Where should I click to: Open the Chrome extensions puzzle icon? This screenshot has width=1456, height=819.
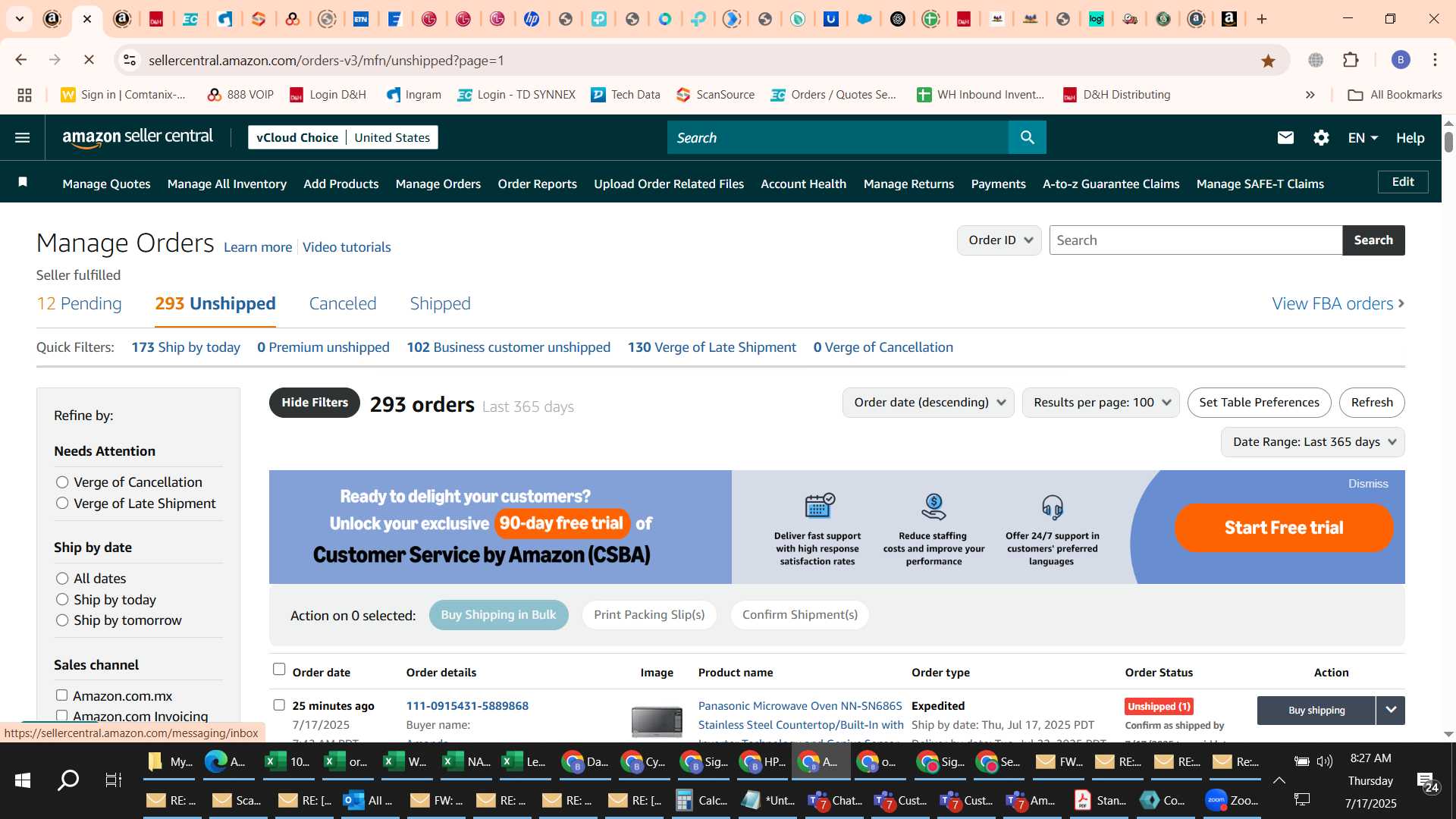1351,60
